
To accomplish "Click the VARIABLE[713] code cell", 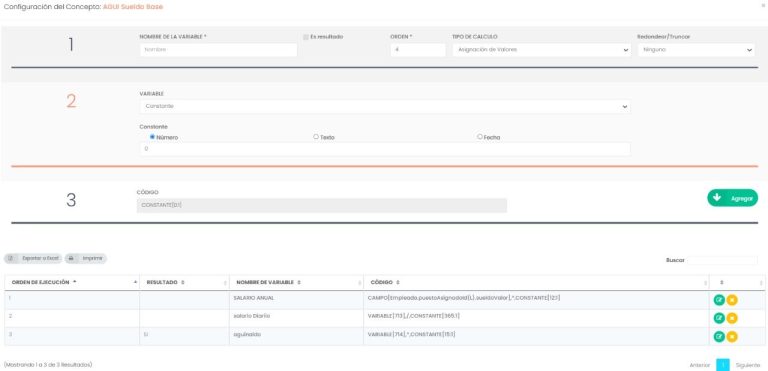I will point(536,318).
